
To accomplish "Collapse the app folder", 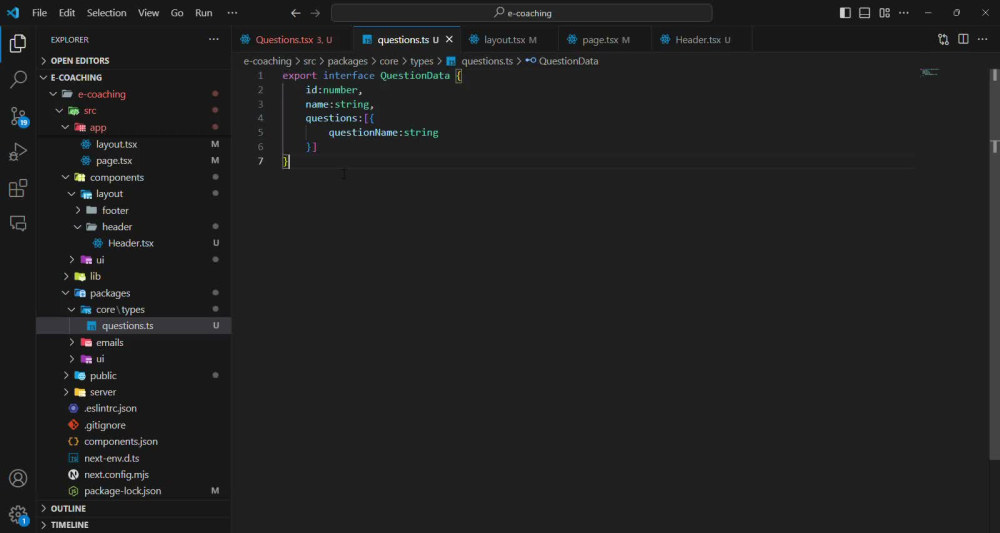I will [x=134, y=127].
